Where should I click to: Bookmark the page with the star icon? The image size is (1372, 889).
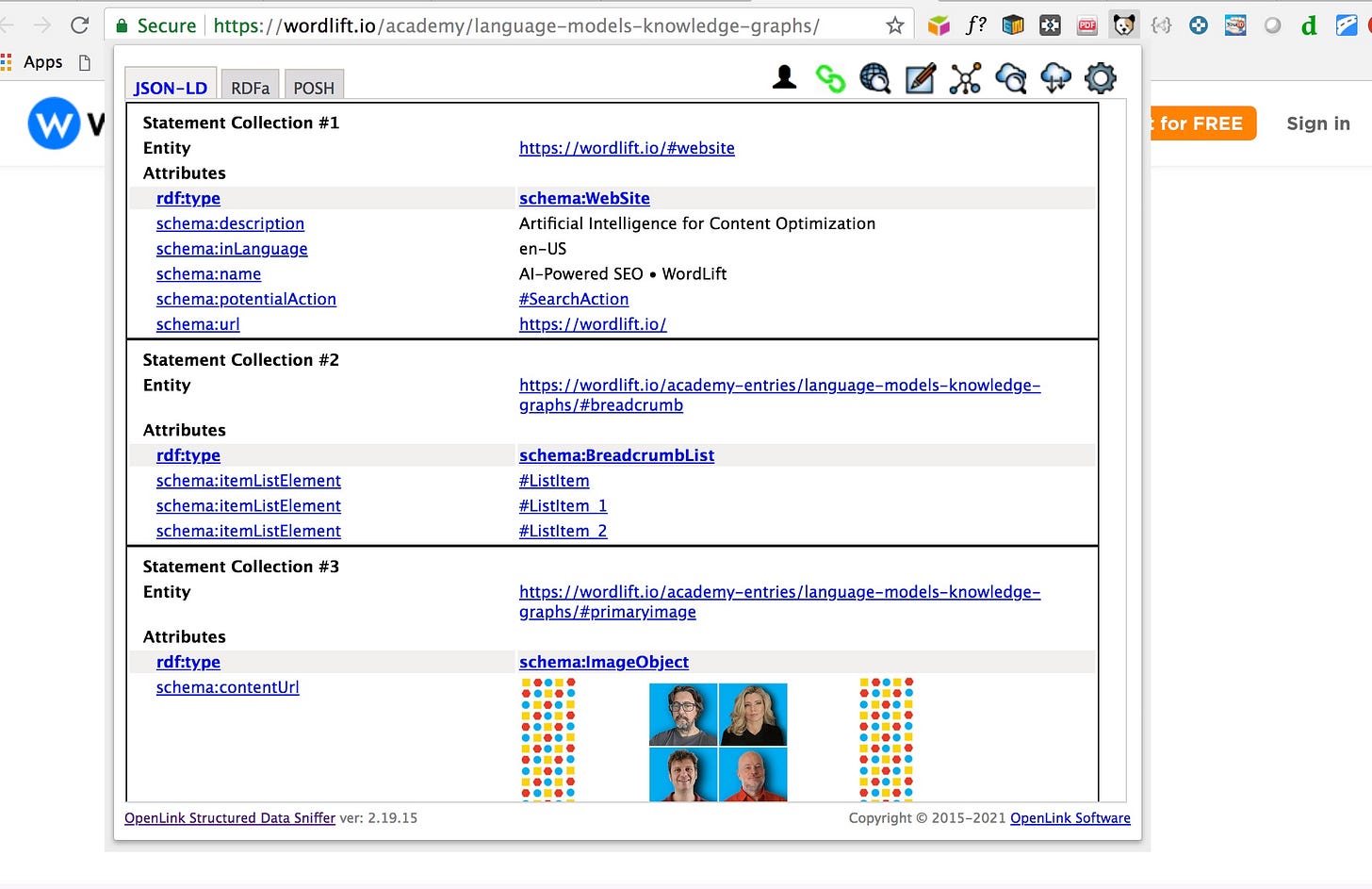tap(895, 25)
